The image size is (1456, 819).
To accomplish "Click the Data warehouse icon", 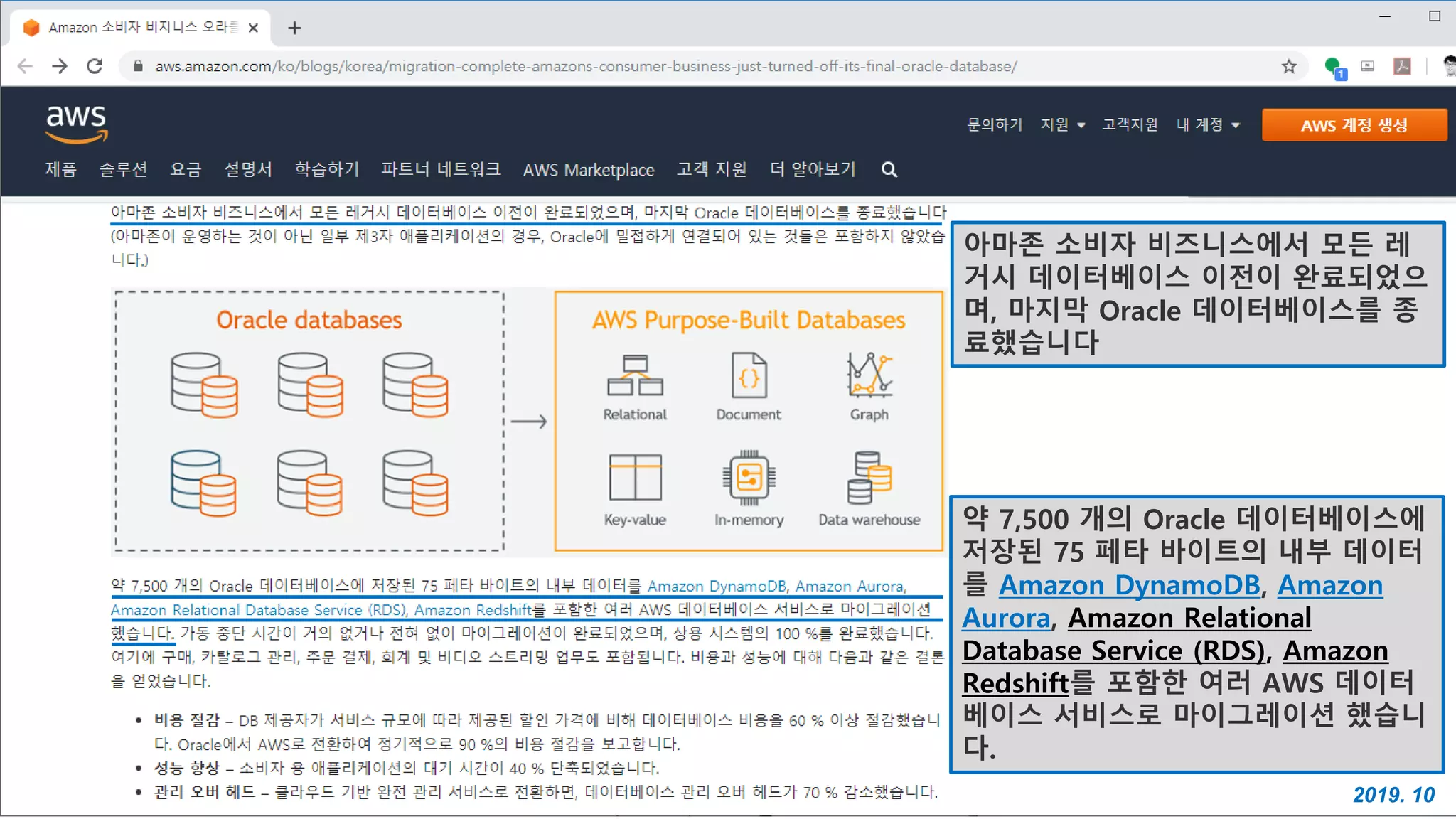I will 869,477.
